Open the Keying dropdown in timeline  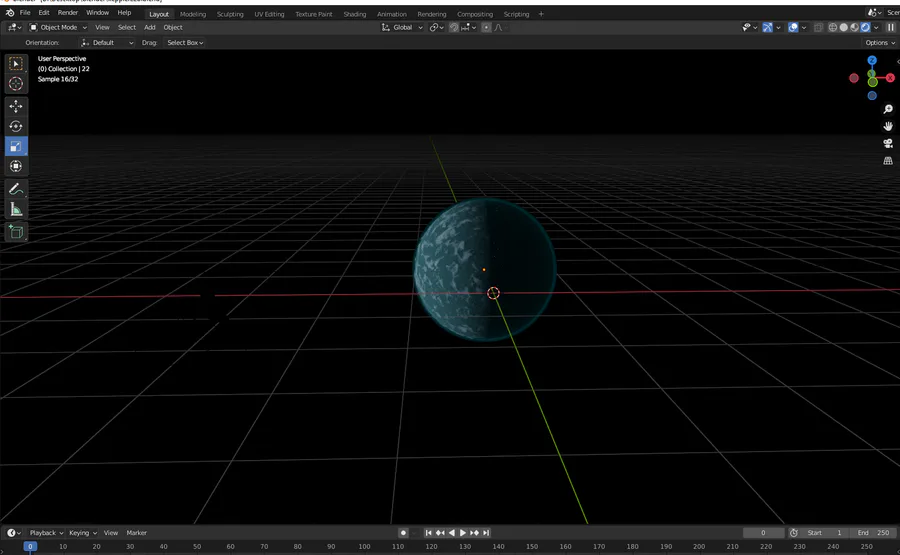[83, 533]
